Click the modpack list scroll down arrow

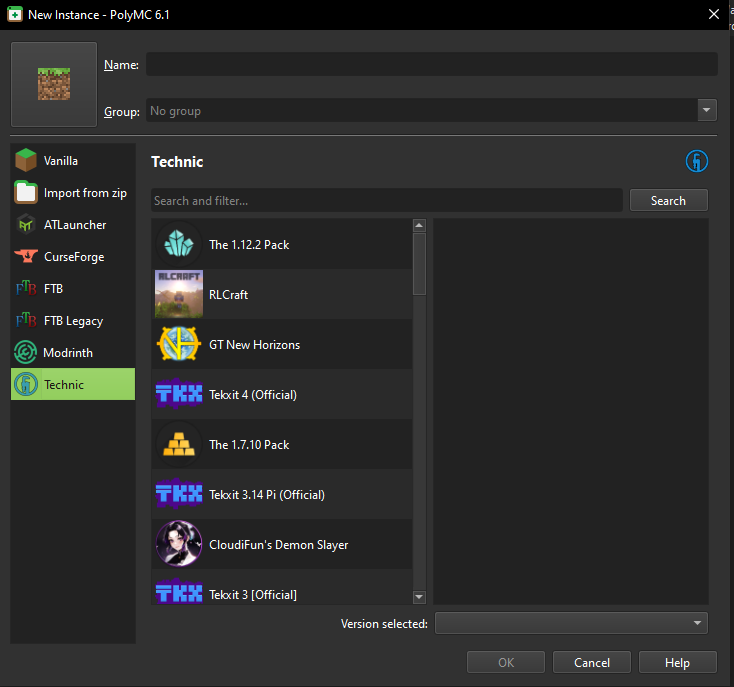419,597
